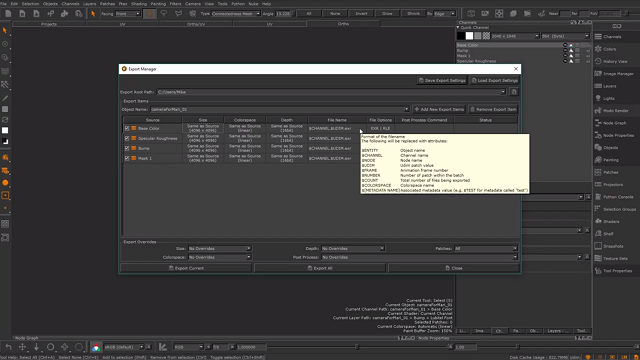Click the color management RGB triangle icon

tap(96, 347)
